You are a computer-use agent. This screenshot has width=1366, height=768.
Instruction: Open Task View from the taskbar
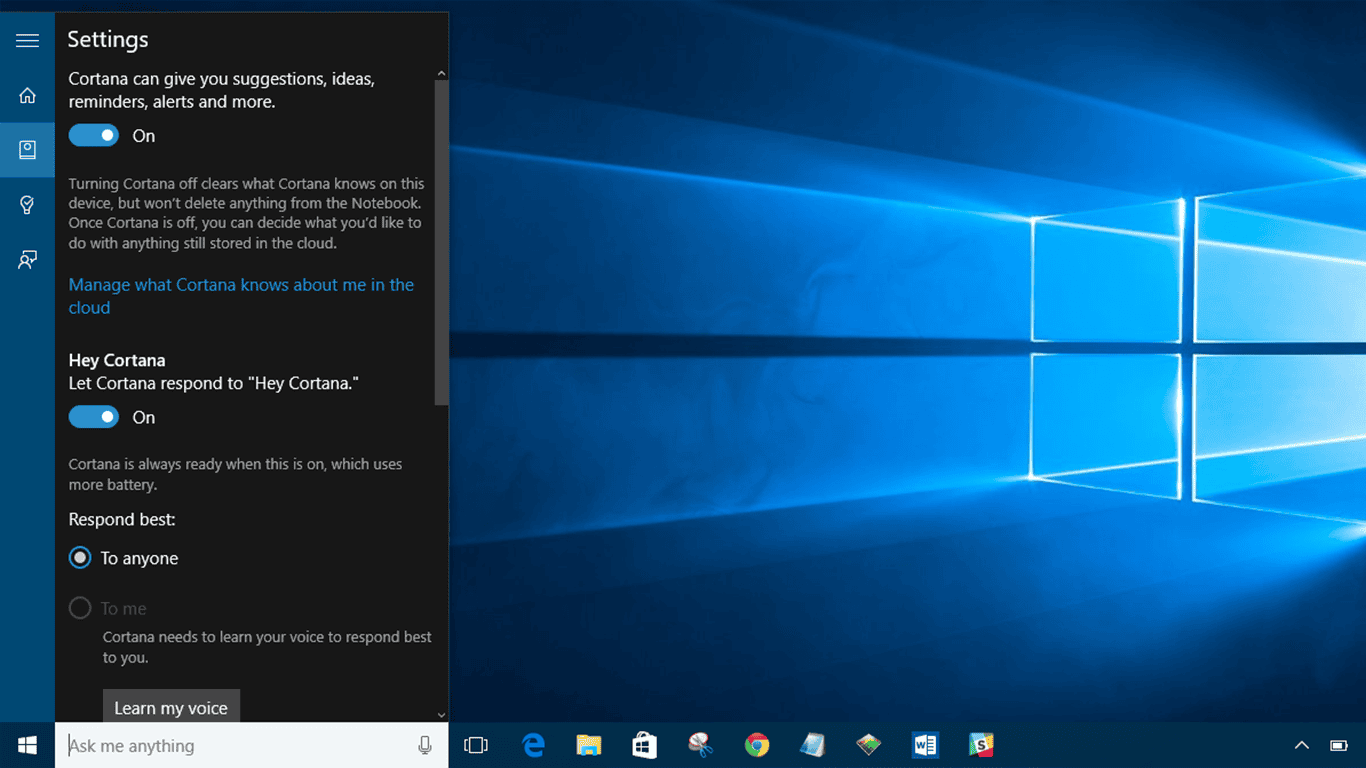(x=476, y=745)
